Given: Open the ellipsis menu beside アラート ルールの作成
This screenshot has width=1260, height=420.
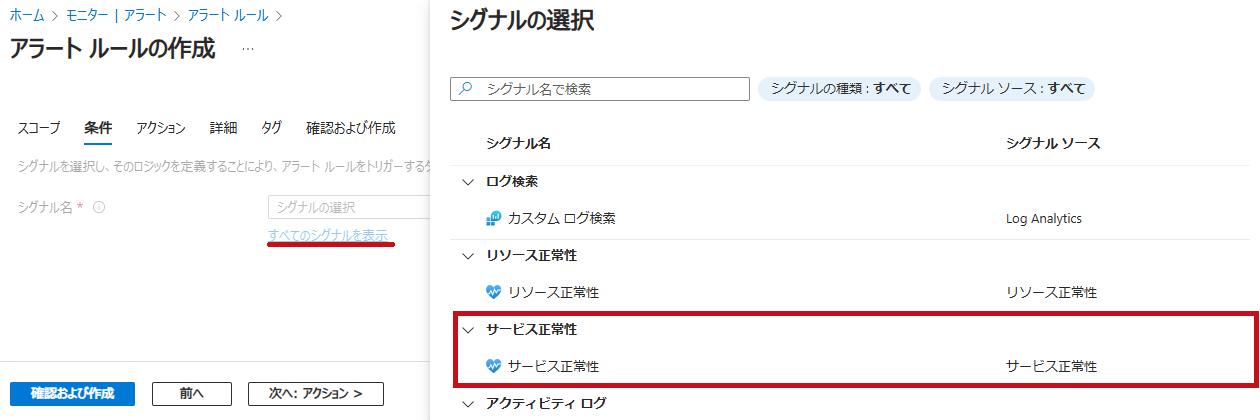Looking at the screenshot, I should tap(248, 48).
